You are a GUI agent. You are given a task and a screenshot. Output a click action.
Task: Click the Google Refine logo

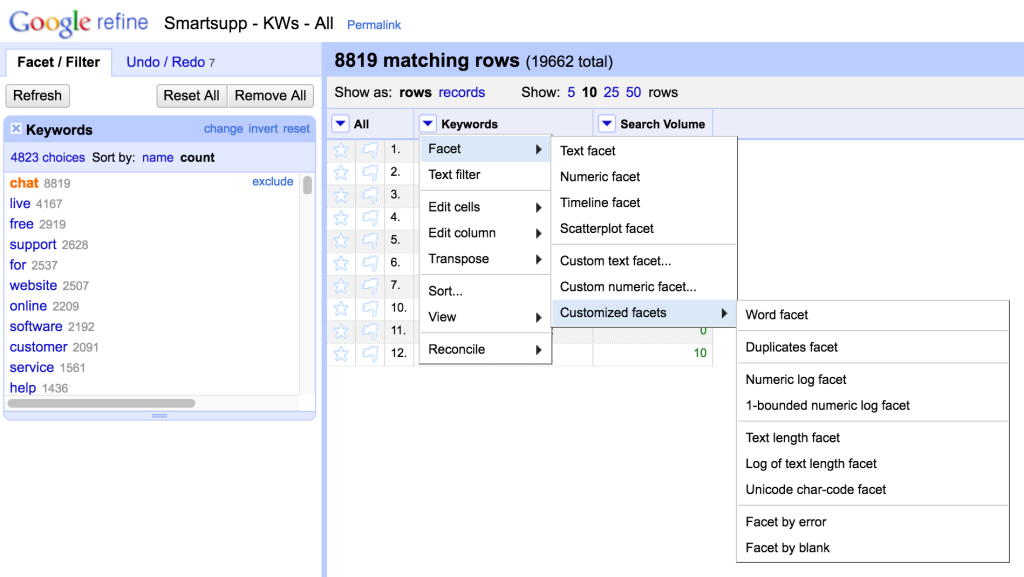coord(78,22)
